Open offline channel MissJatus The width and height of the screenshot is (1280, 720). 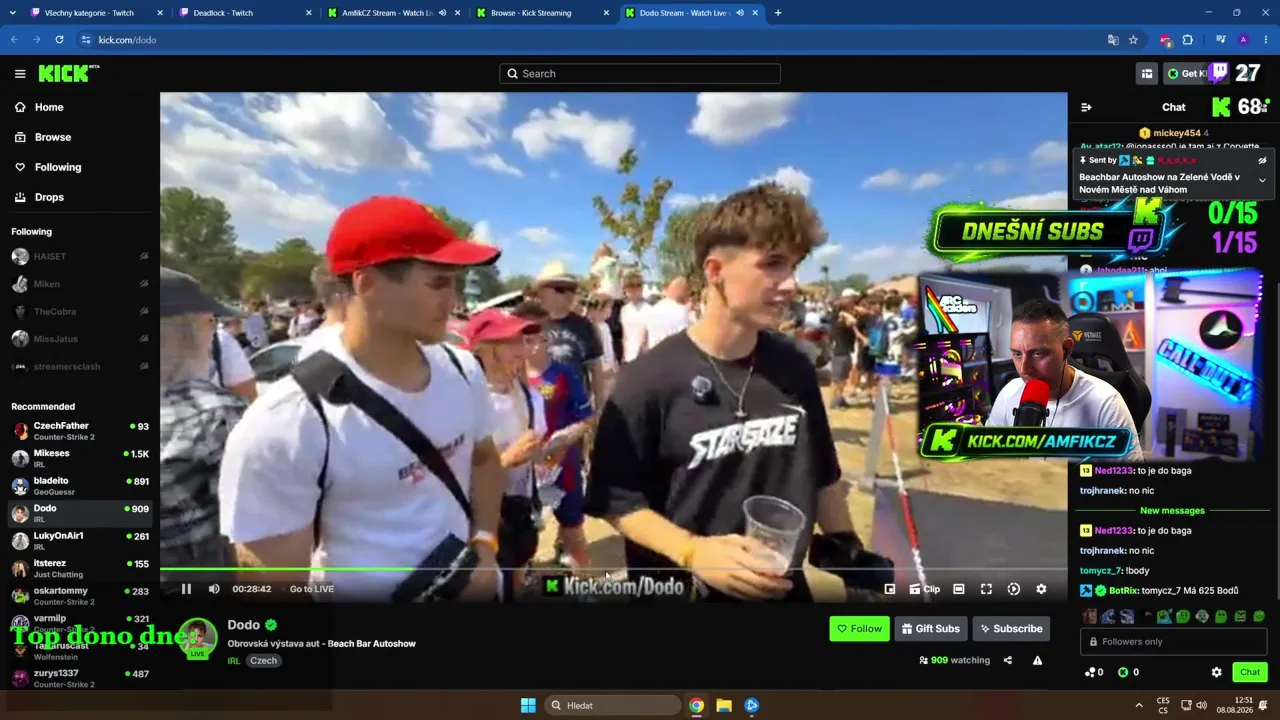[x=80, y=339]
